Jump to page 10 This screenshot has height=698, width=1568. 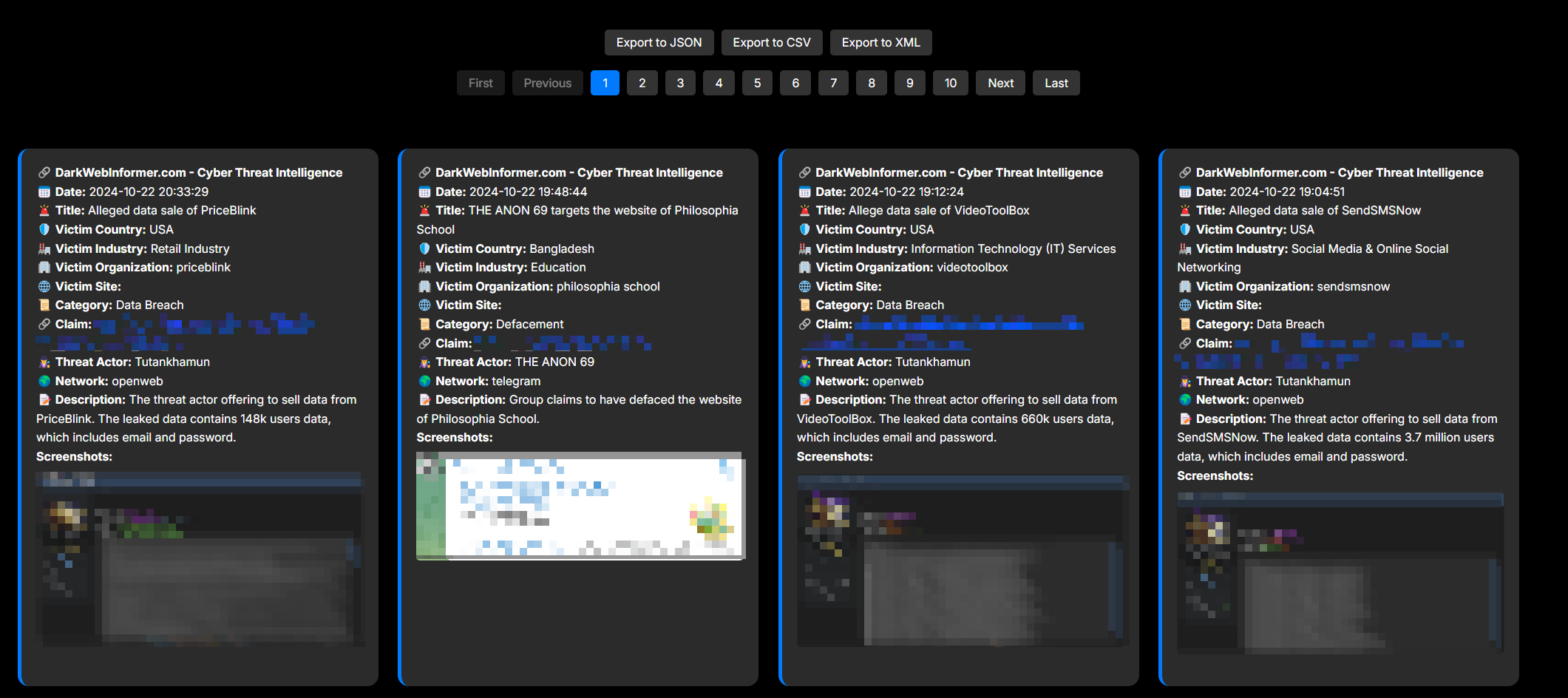click(950, 84)
